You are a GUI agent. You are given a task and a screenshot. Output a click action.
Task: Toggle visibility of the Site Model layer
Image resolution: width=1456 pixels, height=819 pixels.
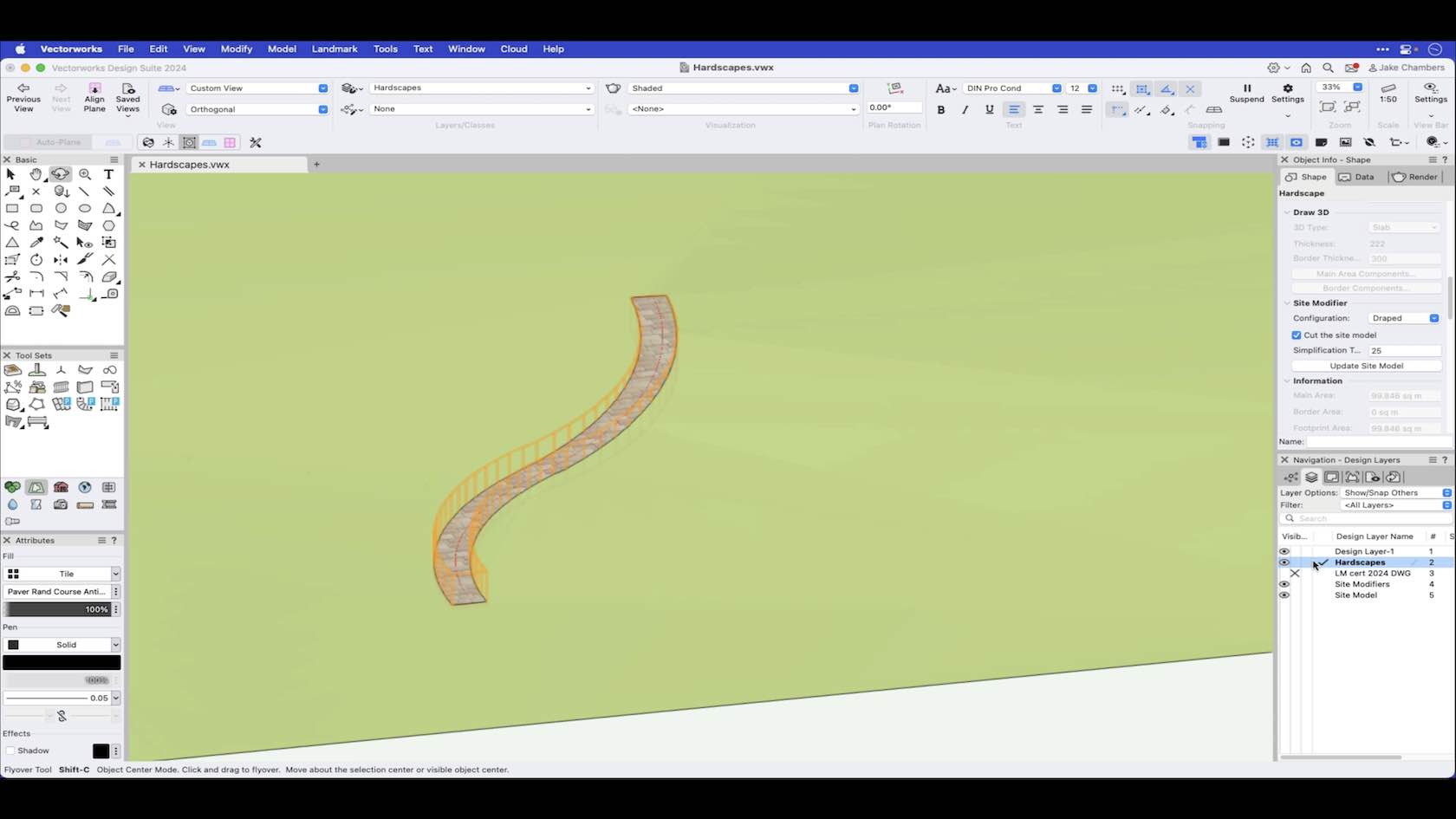(x=1284, y=595)
